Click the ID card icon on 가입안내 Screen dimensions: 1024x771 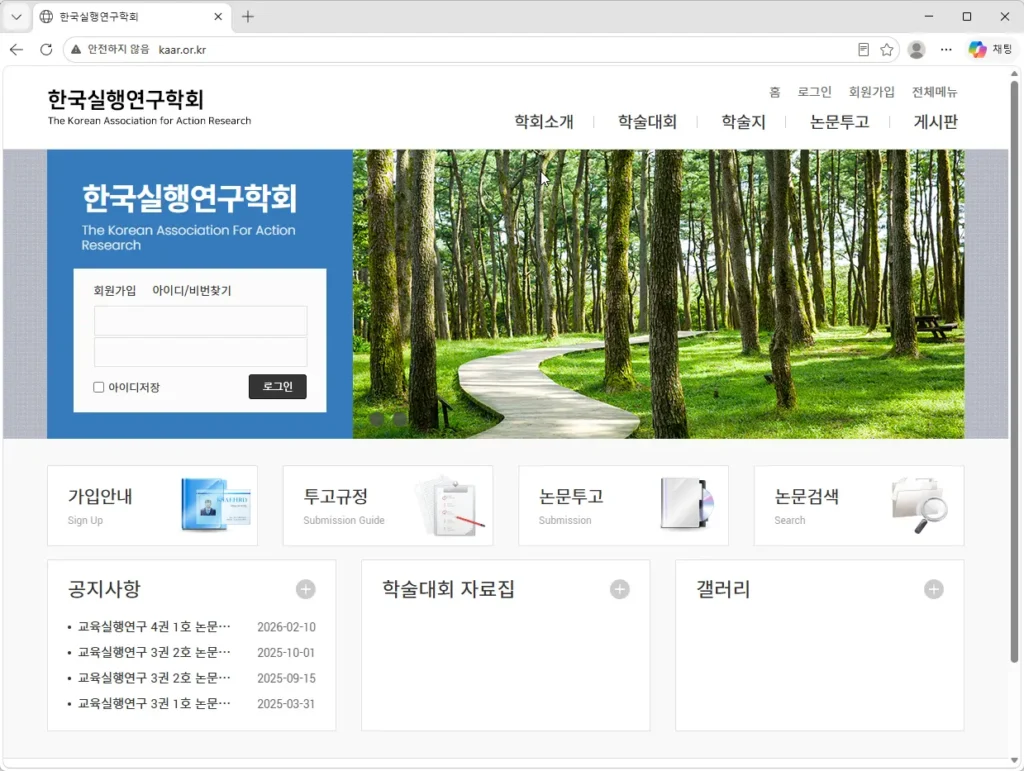[216, 504]
